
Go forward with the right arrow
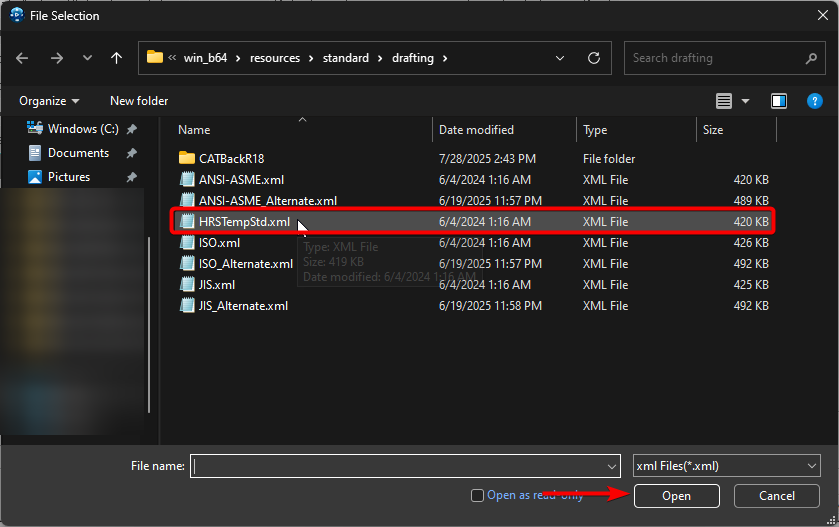[x=57, y=58]
